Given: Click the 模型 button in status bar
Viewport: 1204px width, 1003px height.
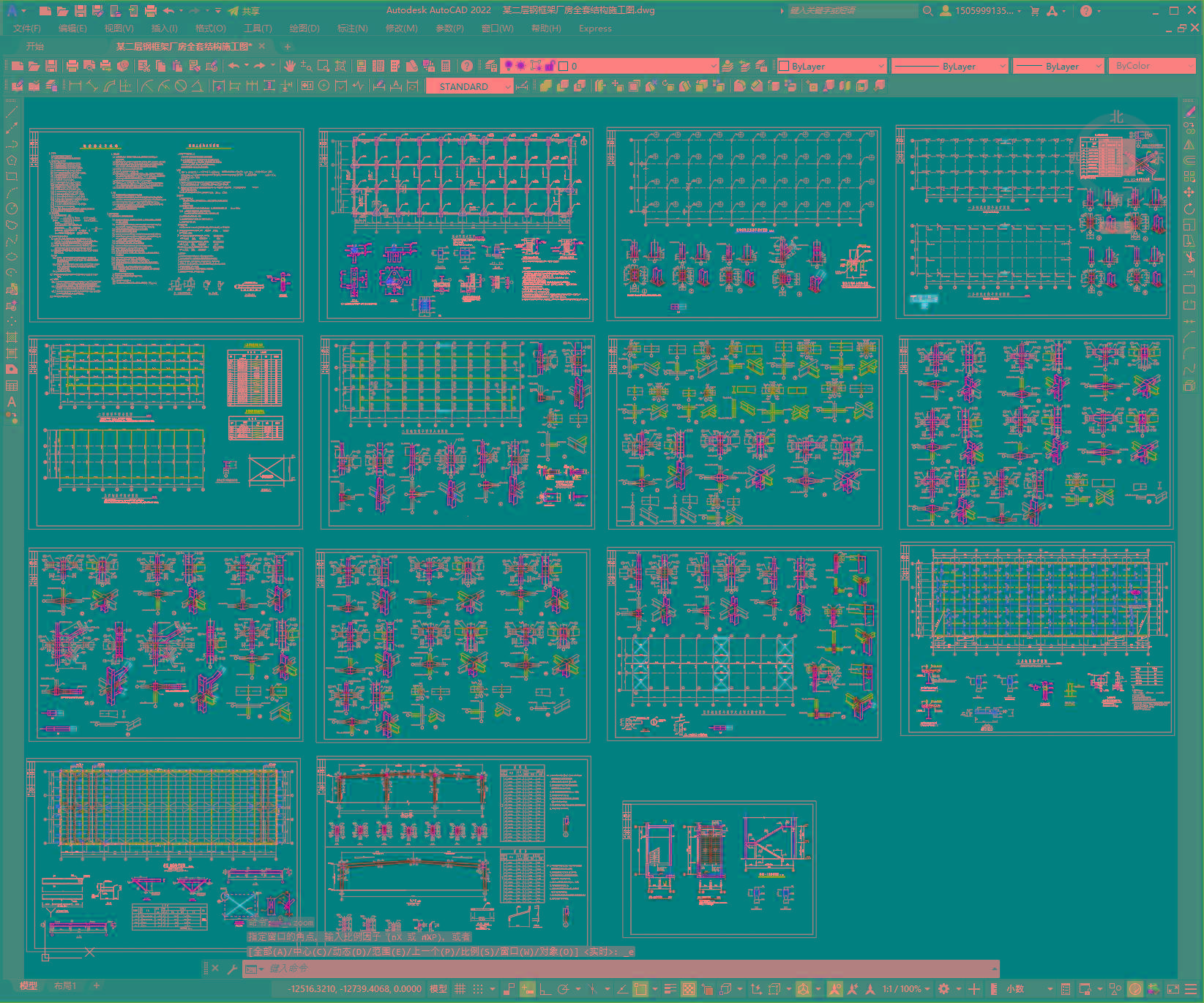Looking at the screenshot, I should tap(438, 989).
